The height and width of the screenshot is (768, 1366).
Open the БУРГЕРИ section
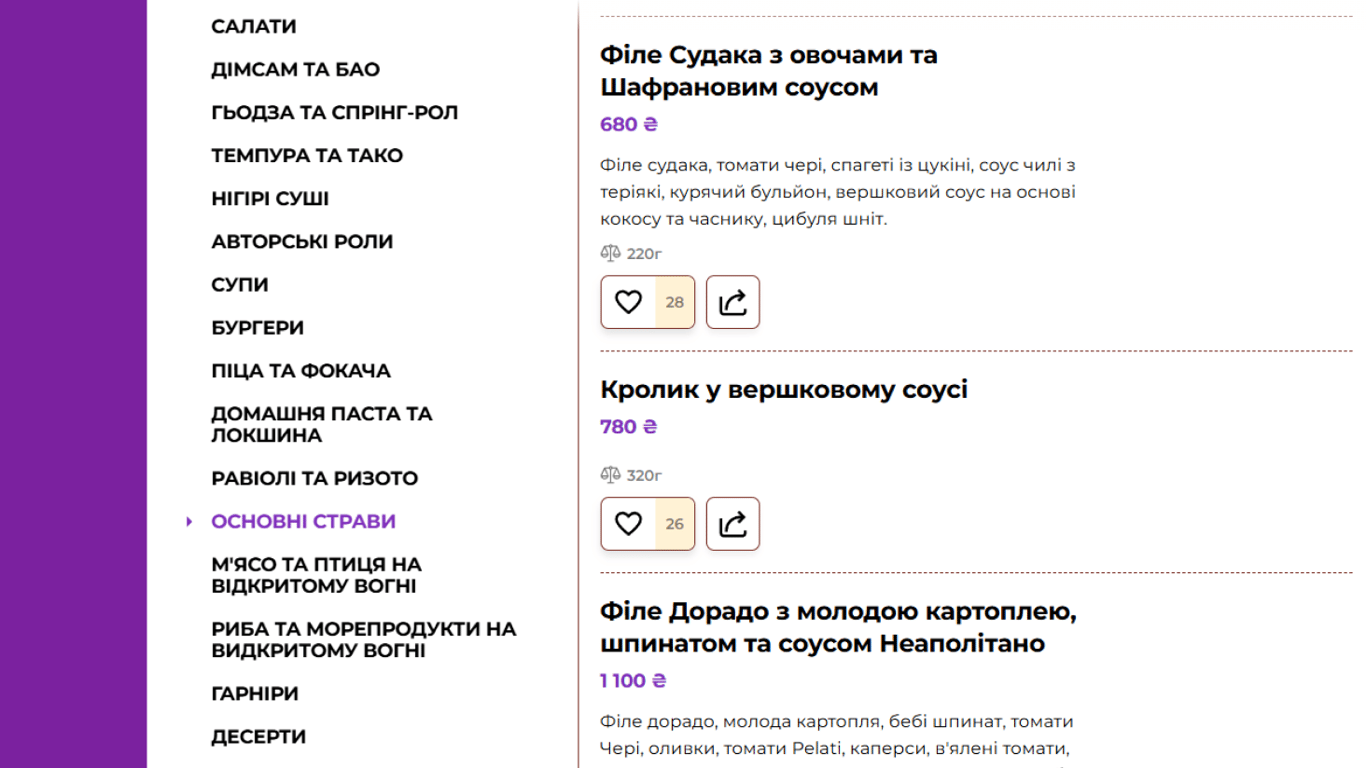(257, 327)
